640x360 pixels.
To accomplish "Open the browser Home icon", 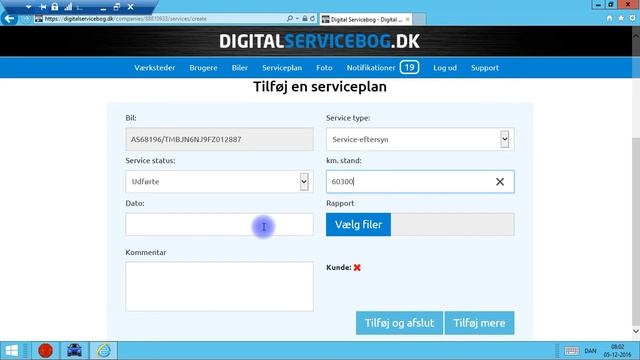I will [x=609, y=18].
